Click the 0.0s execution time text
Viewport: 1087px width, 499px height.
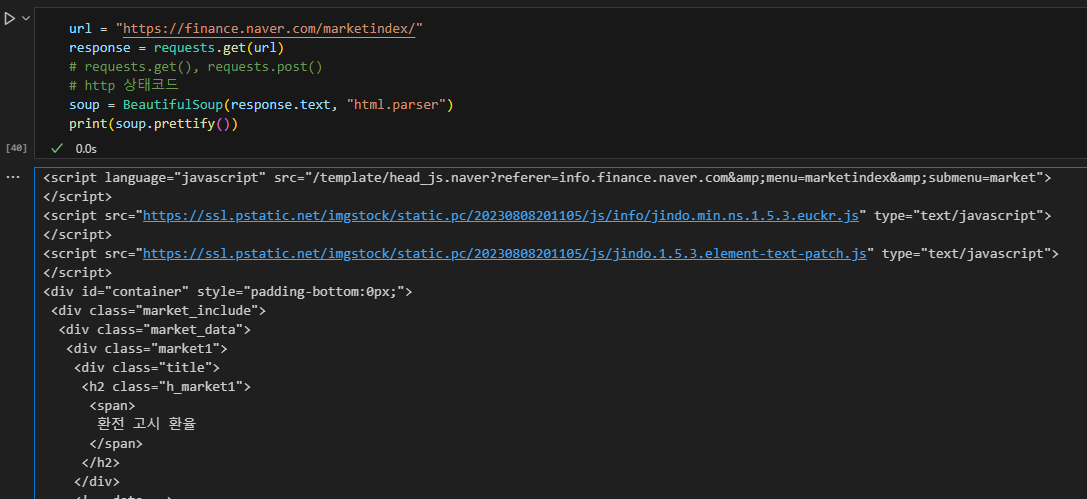coord(86,148)
